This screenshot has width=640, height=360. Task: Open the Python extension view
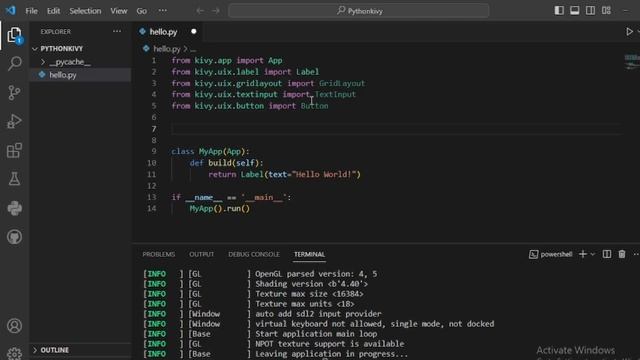(x=14, y=208)
